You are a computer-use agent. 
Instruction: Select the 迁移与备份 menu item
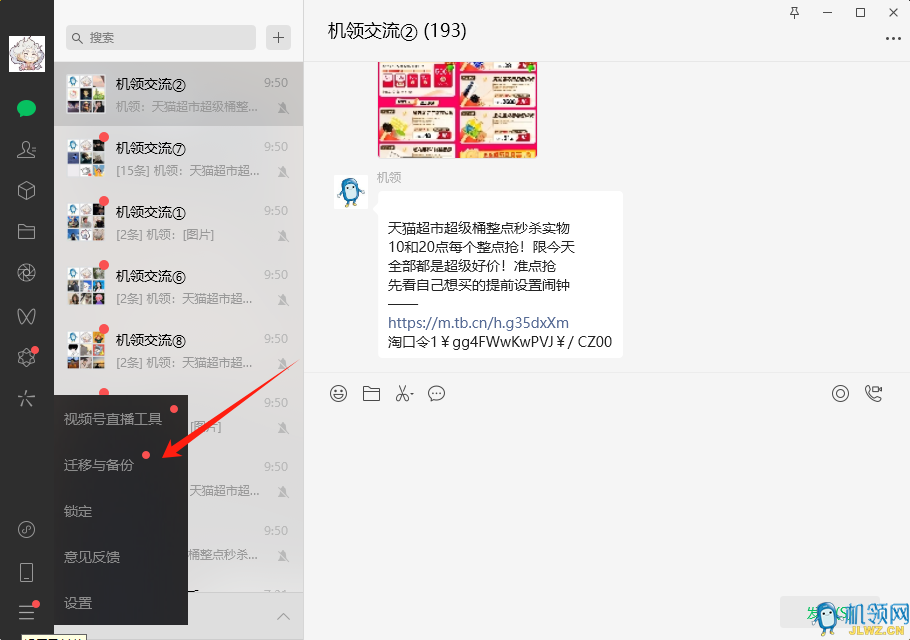pos(121,465)
